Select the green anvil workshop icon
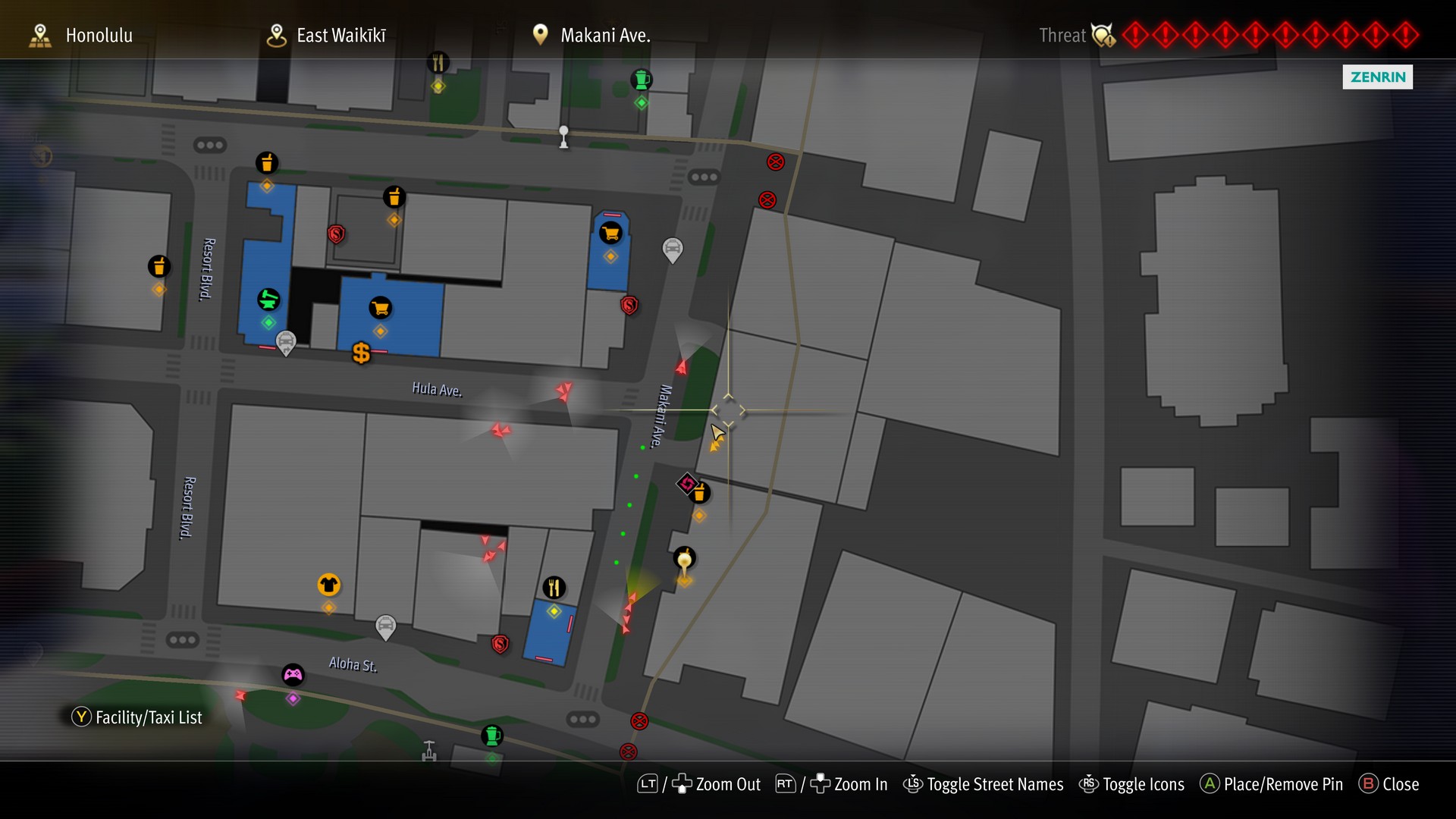Viewport: 1456px width, 819px height. (268, 300)
